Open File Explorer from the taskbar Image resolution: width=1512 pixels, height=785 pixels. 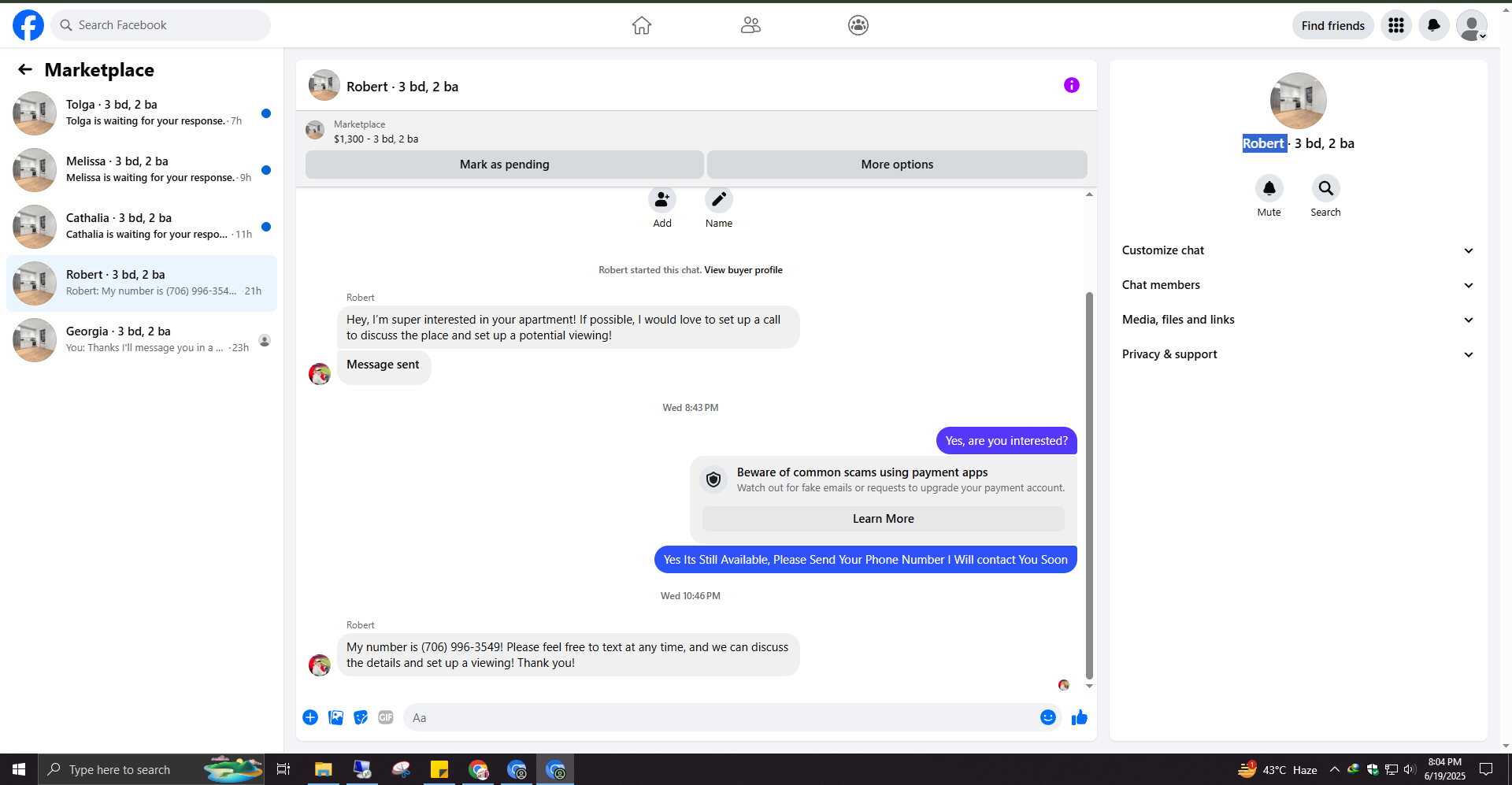323,769
